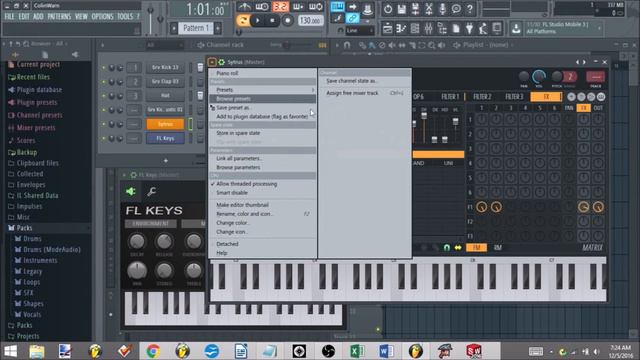Toggle mute light for the Hat channel

click(x=104, y=96)
